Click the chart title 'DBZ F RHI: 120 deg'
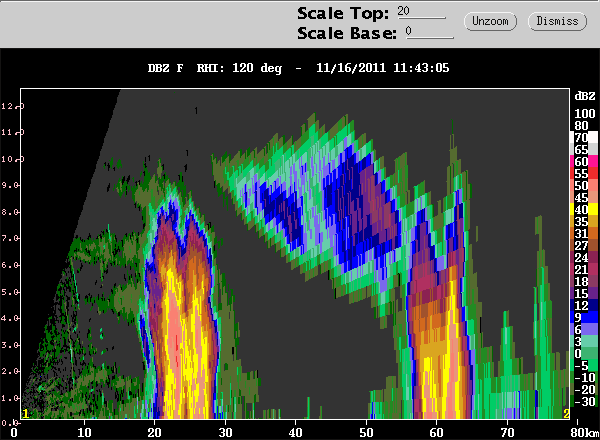Screen dimensions: 600x440 (215, 68)
